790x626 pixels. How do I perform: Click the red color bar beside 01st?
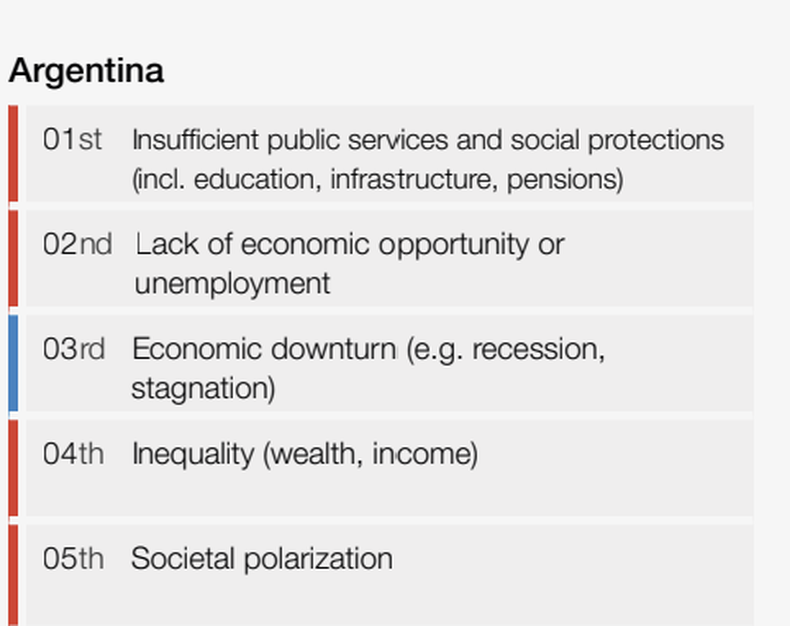[x=14, y=154]
